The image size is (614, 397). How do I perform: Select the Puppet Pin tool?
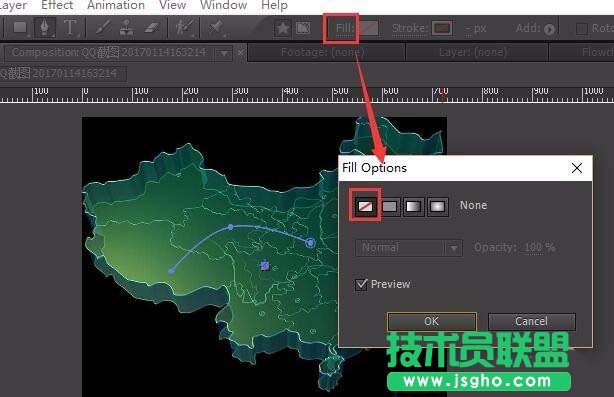[x=216, y=28]
